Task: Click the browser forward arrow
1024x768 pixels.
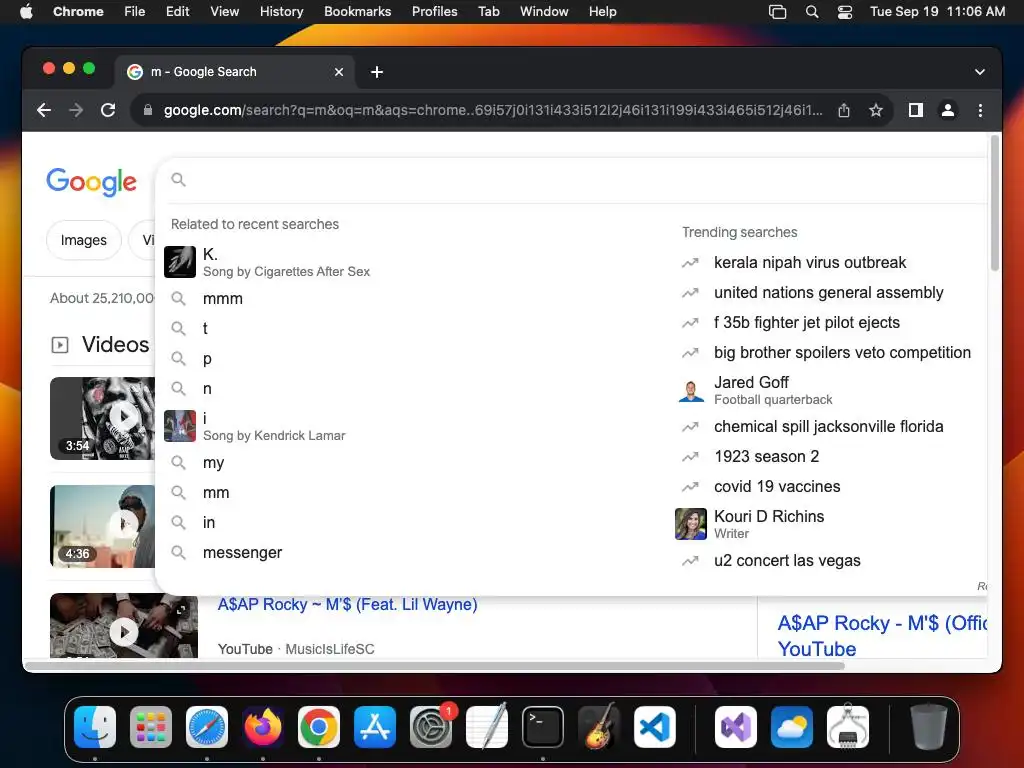Action: tap(76, 110)
